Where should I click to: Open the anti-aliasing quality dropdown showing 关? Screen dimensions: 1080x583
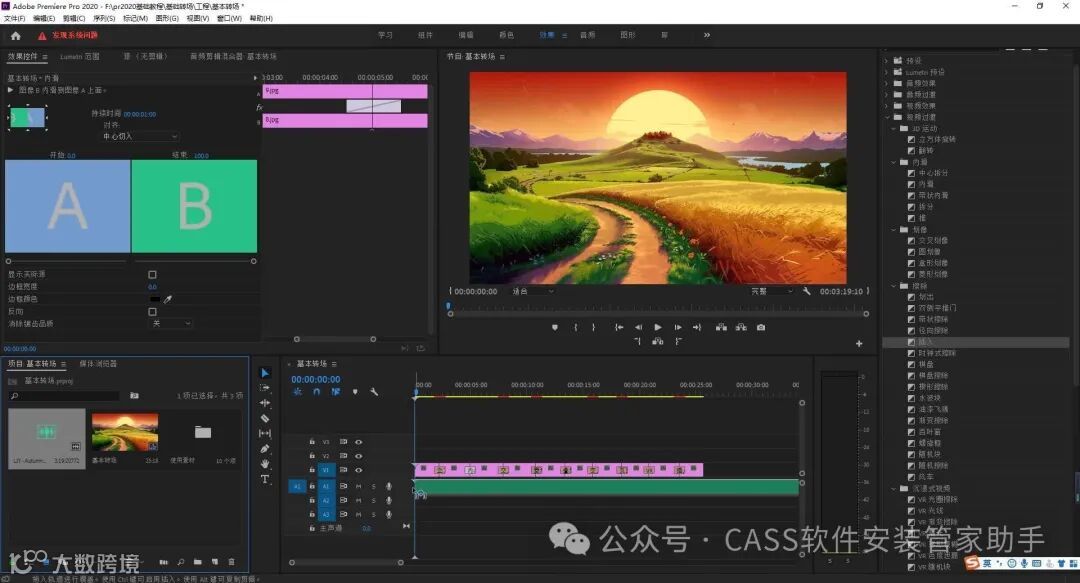click(x=169, y=323)
